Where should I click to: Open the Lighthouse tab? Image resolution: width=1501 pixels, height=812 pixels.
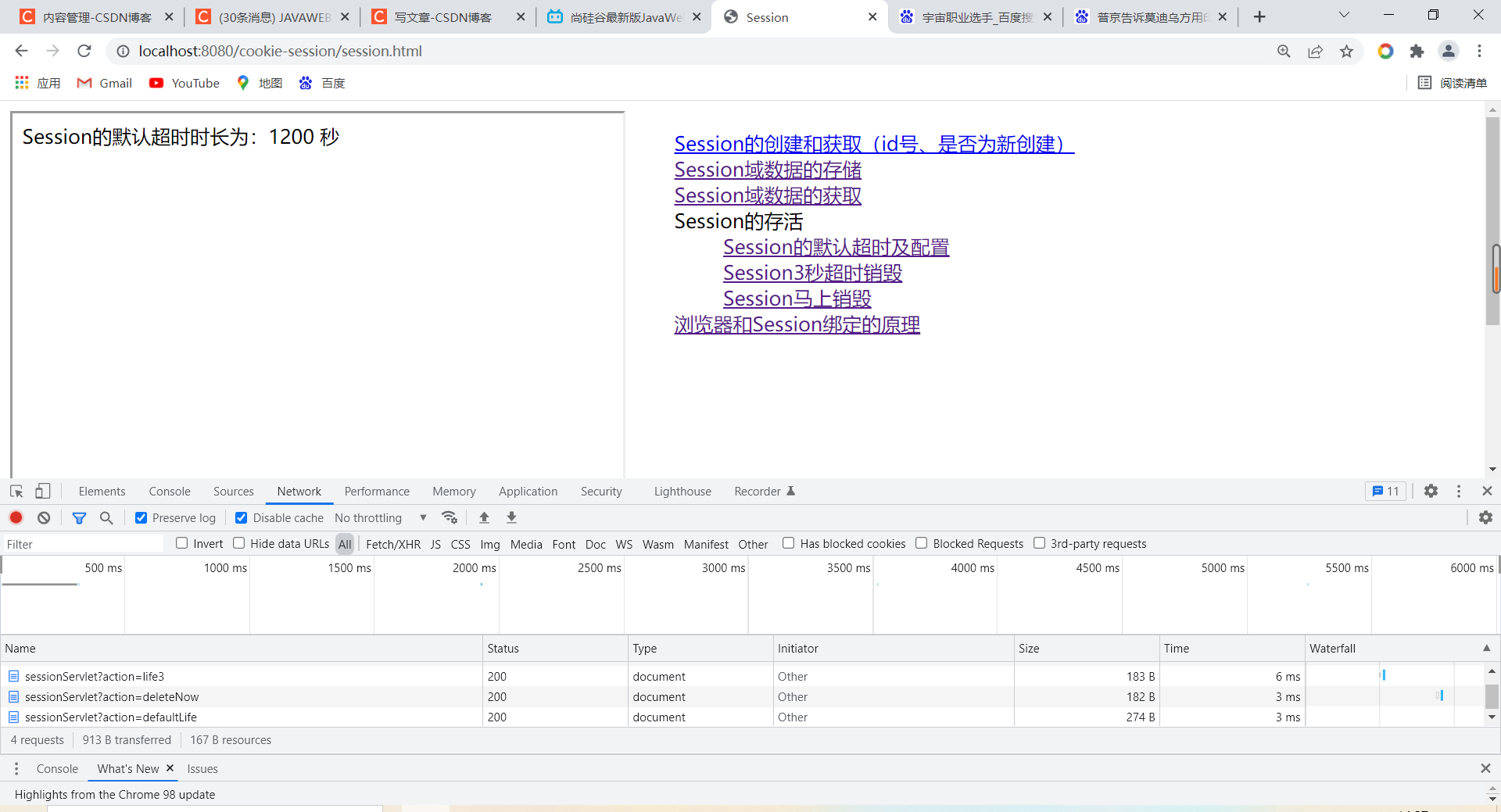(x=682, y=491)
